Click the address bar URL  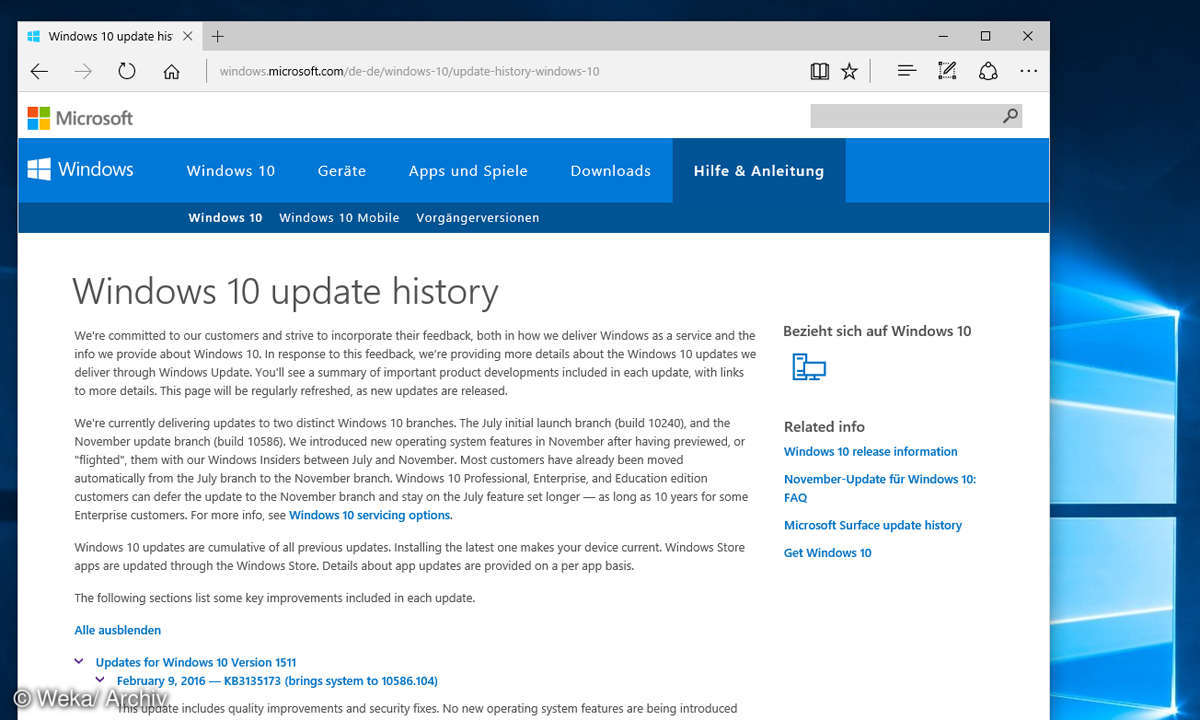[409, 71]
